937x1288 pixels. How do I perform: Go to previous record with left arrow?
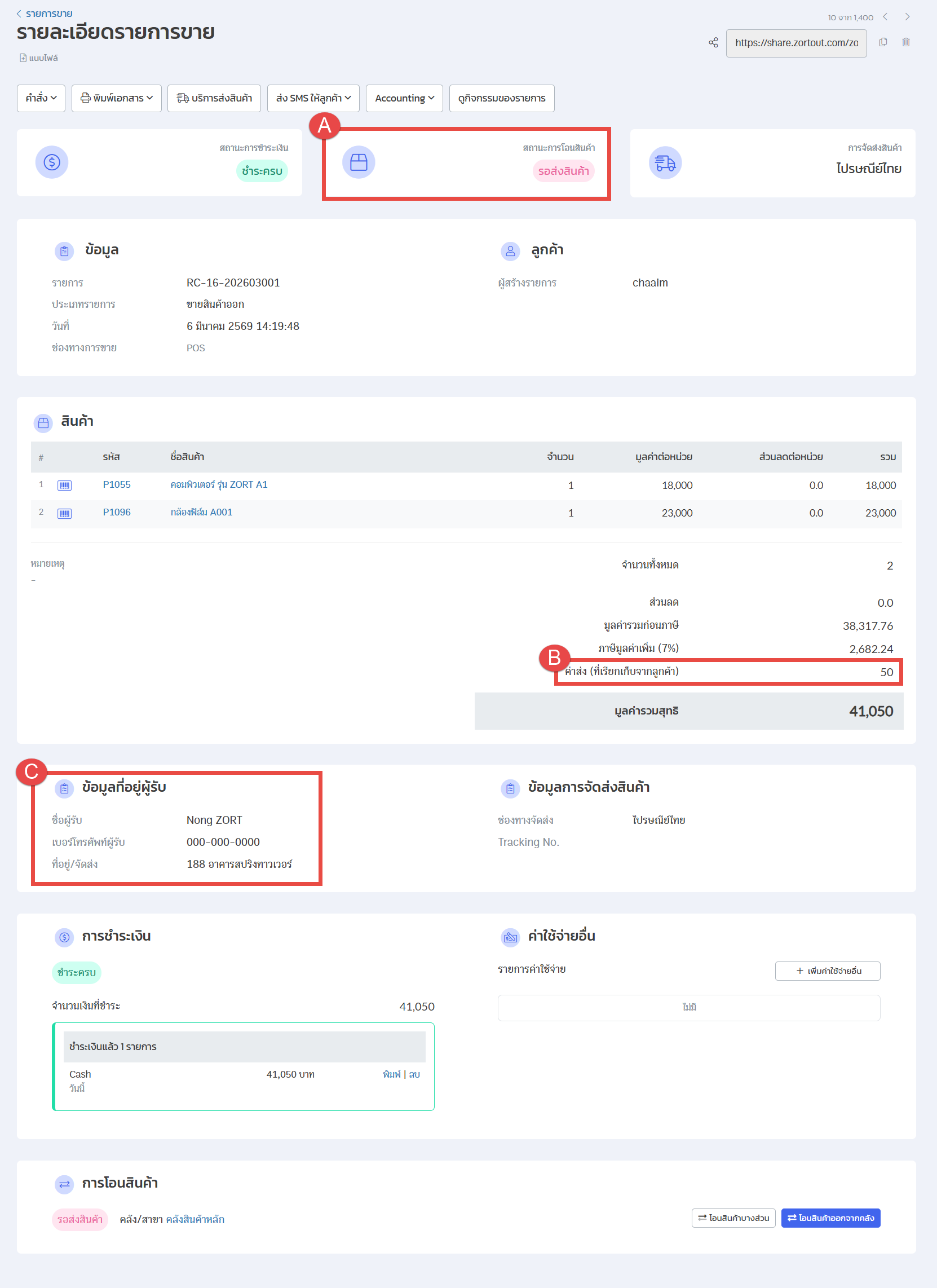(885, 17)
